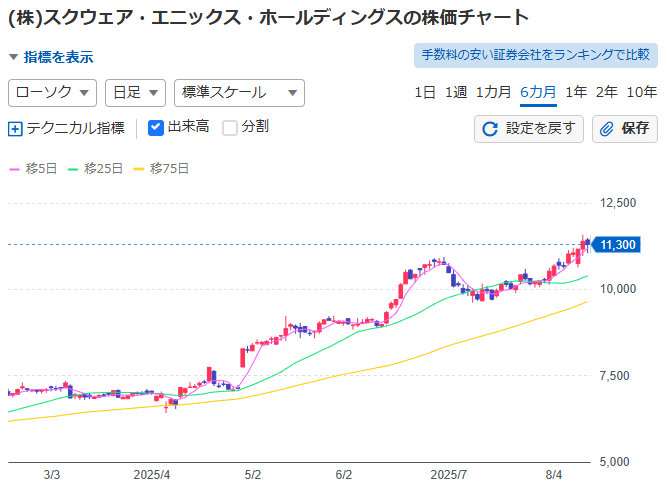Select the 1日 period tab

(425, 92)
